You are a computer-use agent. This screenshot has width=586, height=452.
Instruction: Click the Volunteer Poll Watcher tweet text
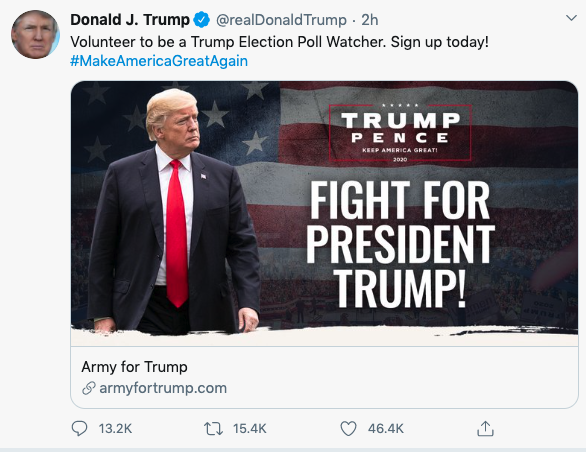(280, 42)
